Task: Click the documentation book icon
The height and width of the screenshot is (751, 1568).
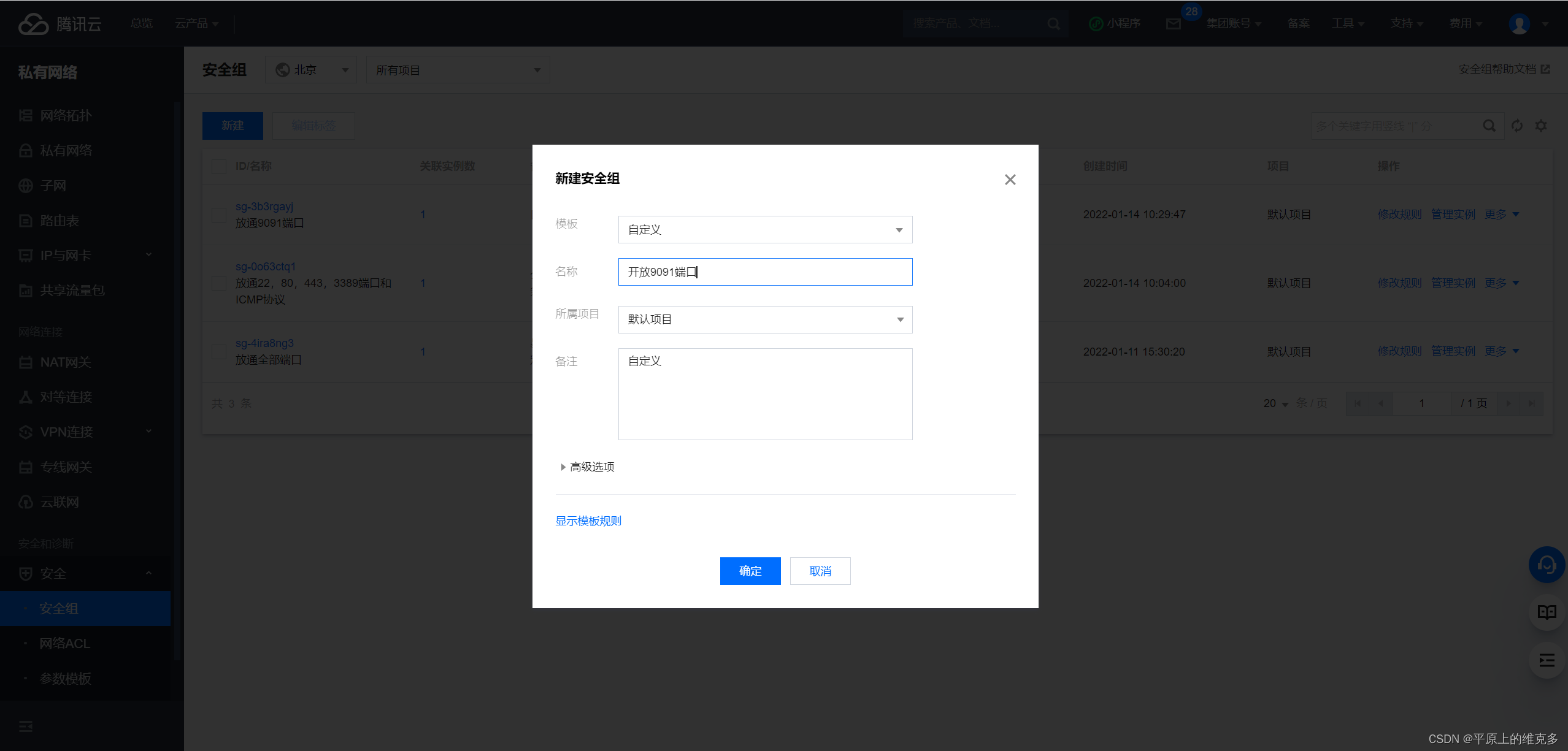Action: [1547, 612]
